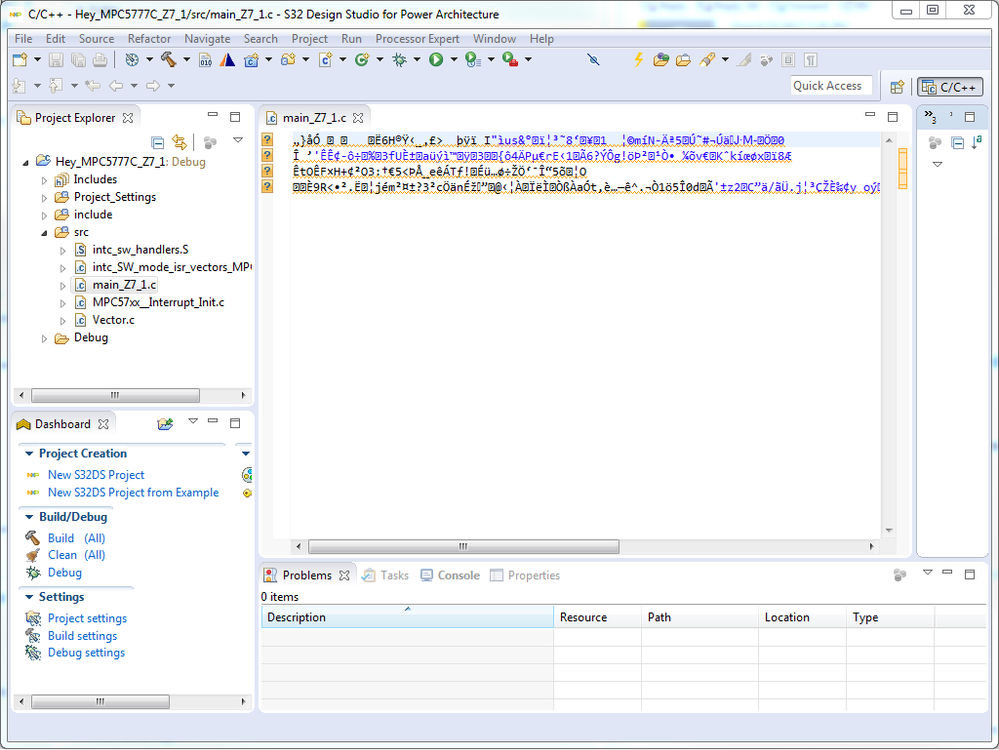Click the hammer Build icon in the toolbar

click(168, 60)
